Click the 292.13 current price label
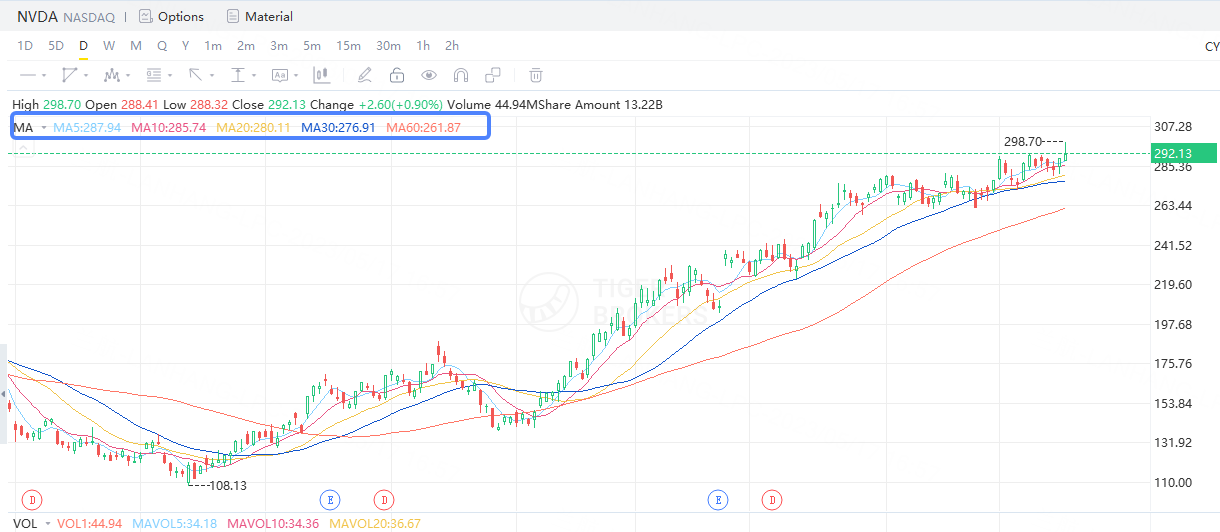The width and height of the screenshot is (1220, 532). click(x=1172, y=153)
